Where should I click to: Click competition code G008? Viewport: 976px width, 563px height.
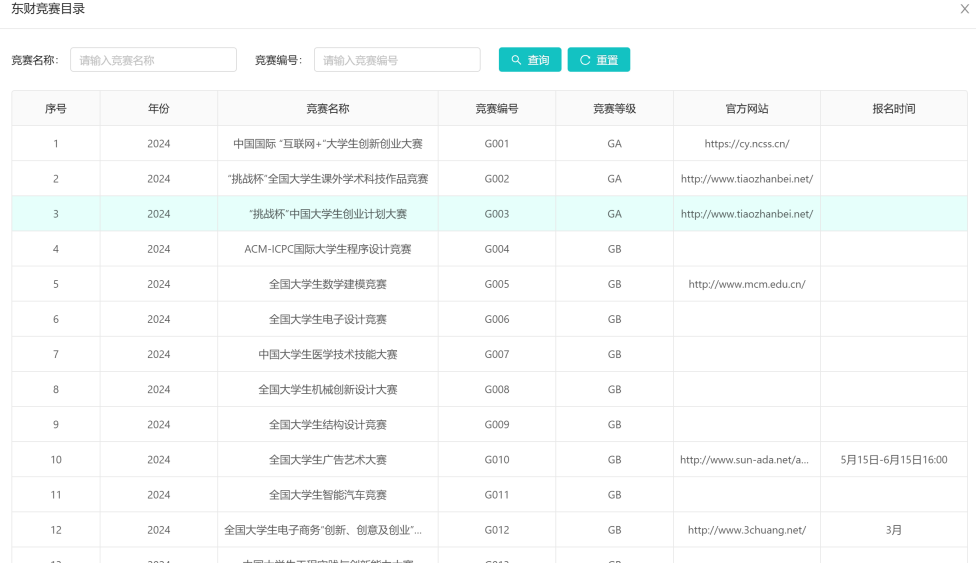(x=497, y=389)
